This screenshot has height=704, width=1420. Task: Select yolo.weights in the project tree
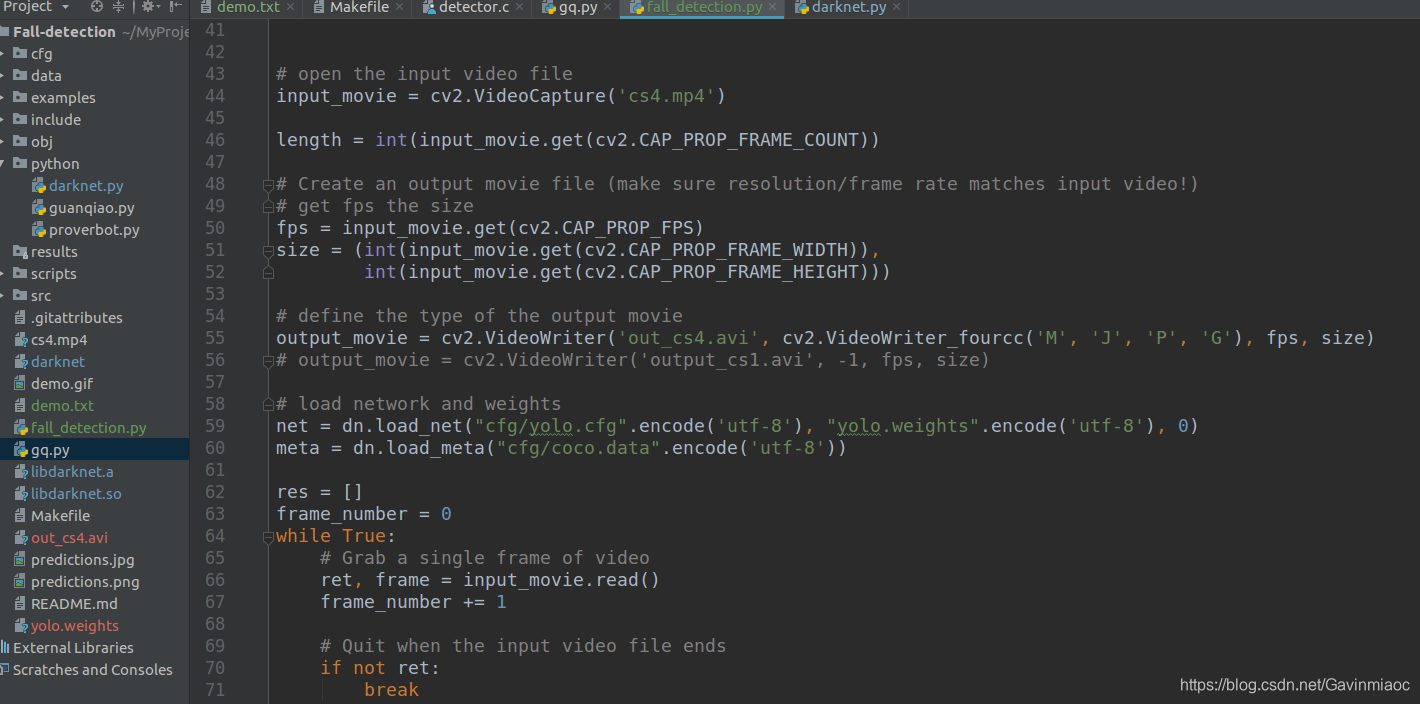pyautogui.click(x=74, y=626)
